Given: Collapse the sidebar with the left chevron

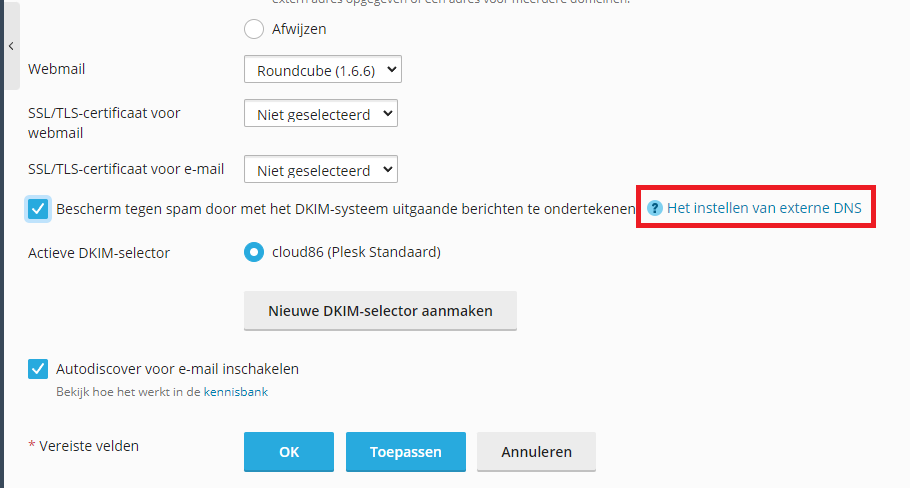Looking at the screenshot, I should 11,46.
